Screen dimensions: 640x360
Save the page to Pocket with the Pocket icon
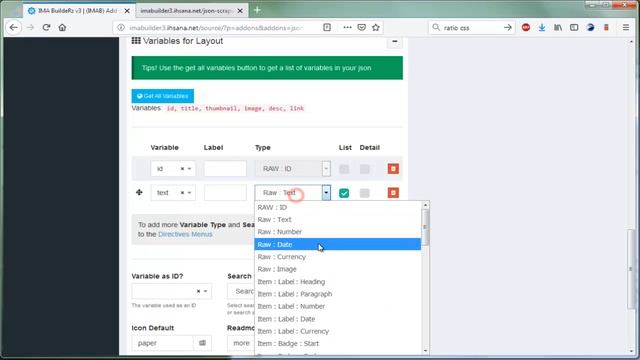(x=362, y=27)
